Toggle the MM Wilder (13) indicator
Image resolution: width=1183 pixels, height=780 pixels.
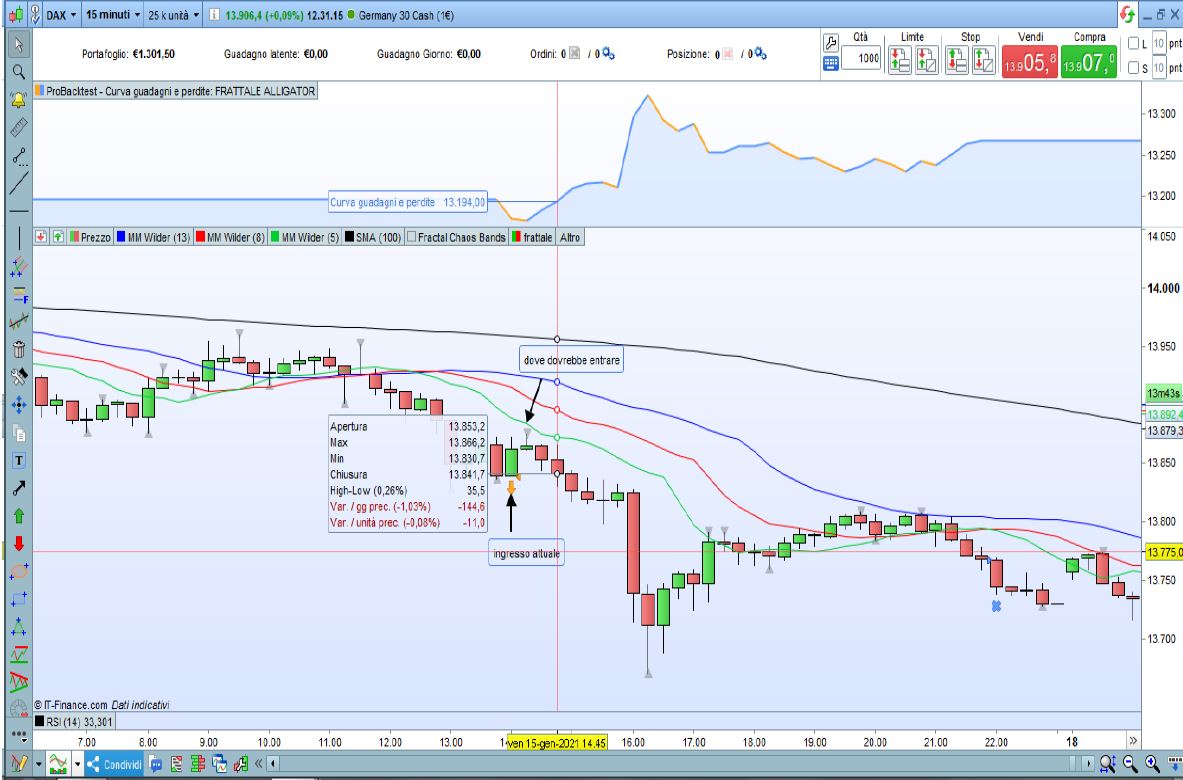pos(153,237)
